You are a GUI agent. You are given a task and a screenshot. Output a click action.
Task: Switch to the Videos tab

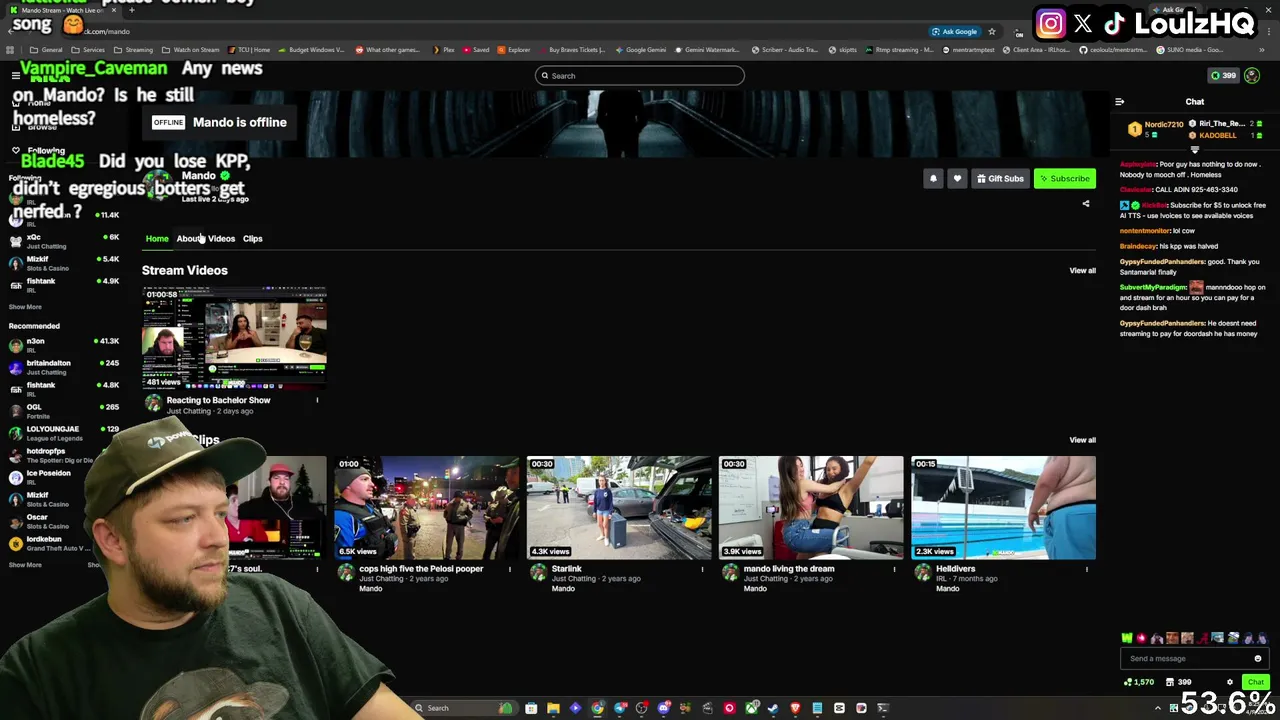pos(221,239)
